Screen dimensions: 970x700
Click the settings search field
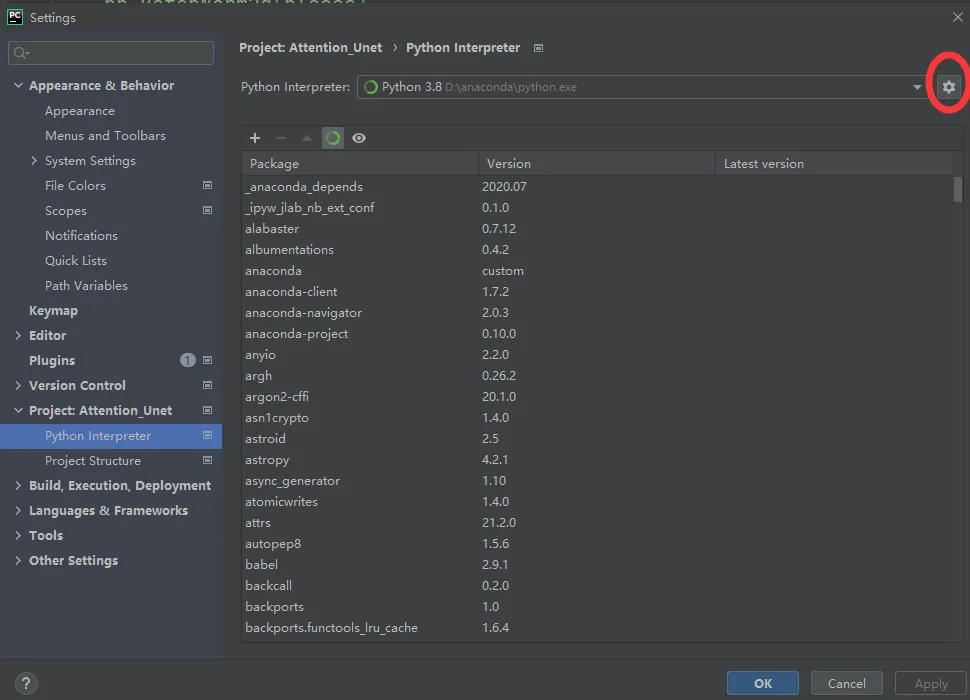[111, 53]
